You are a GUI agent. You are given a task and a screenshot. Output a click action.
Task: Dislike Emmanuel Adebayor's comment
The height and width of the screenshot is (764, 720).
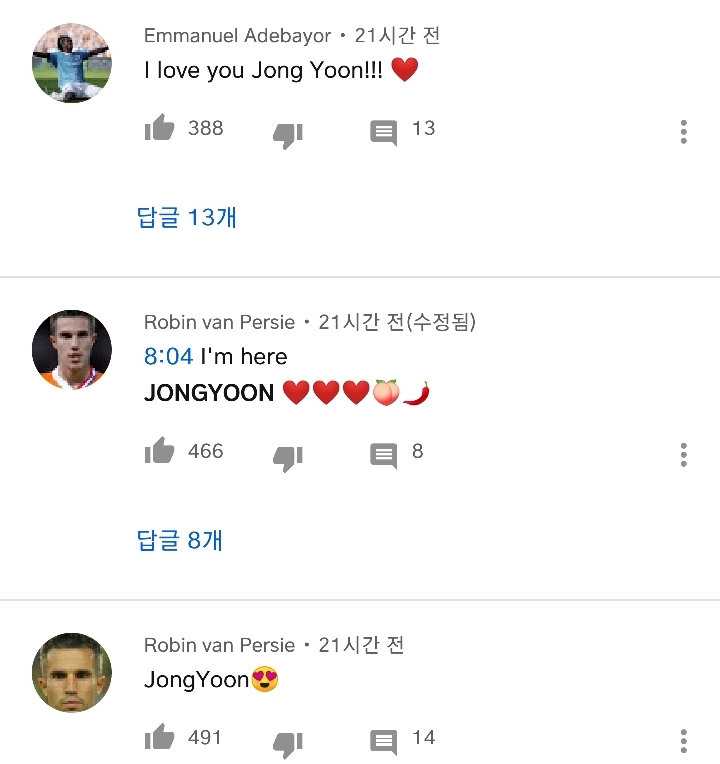point(288,134)
